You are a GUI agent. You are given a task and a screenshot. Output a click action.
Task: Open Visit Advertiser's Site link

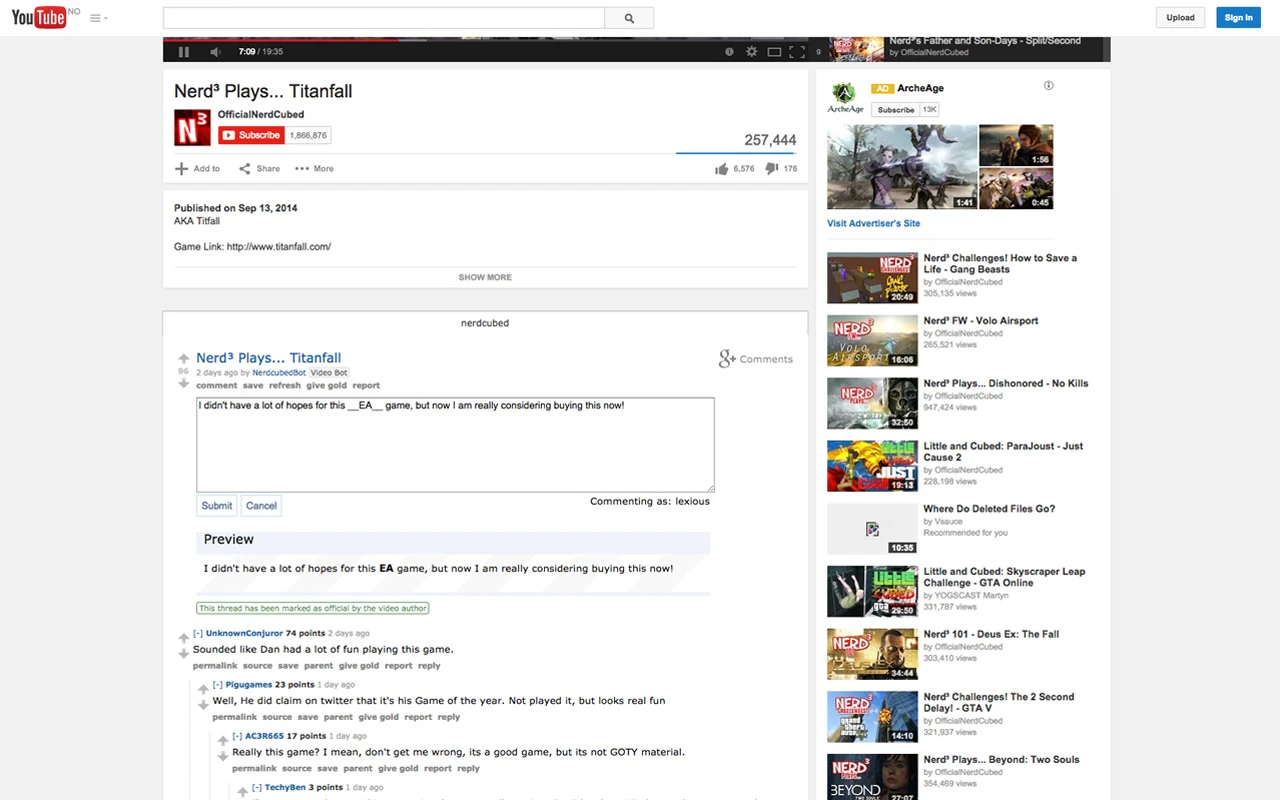pos(873,224)
